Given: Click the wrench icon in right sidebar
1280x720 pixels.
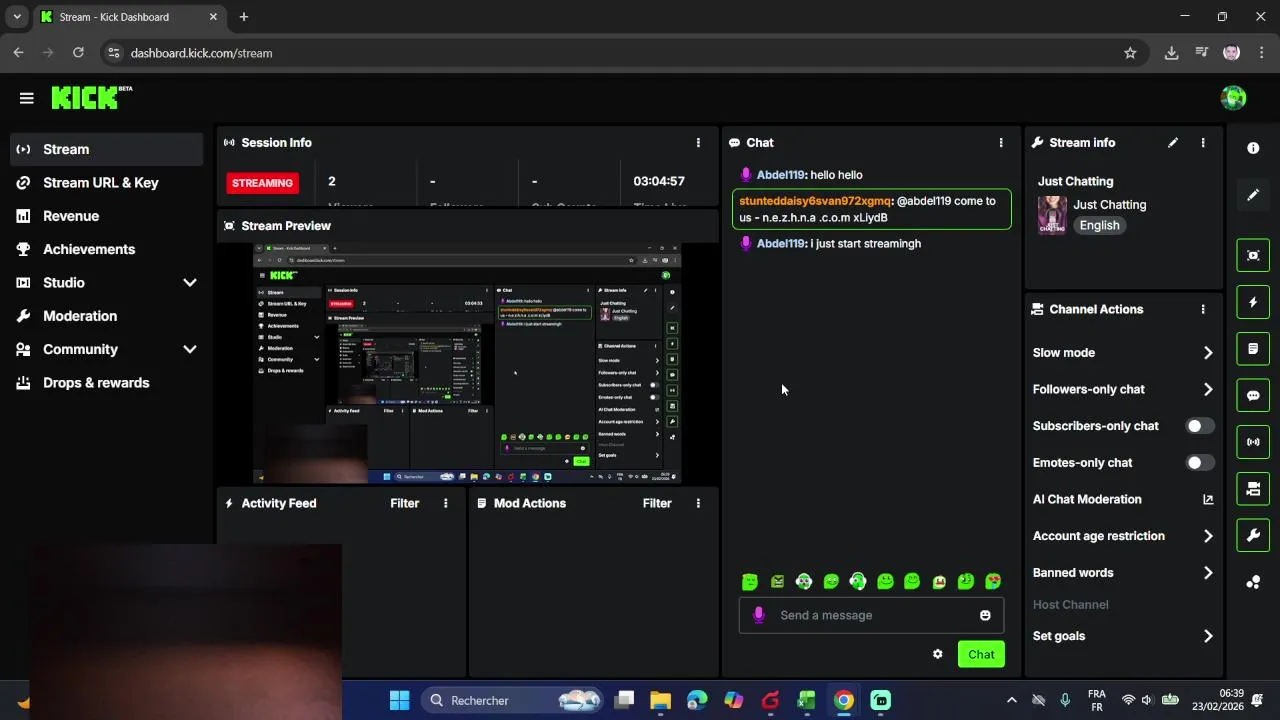Looking at the screenshot, I should 1253,535.
